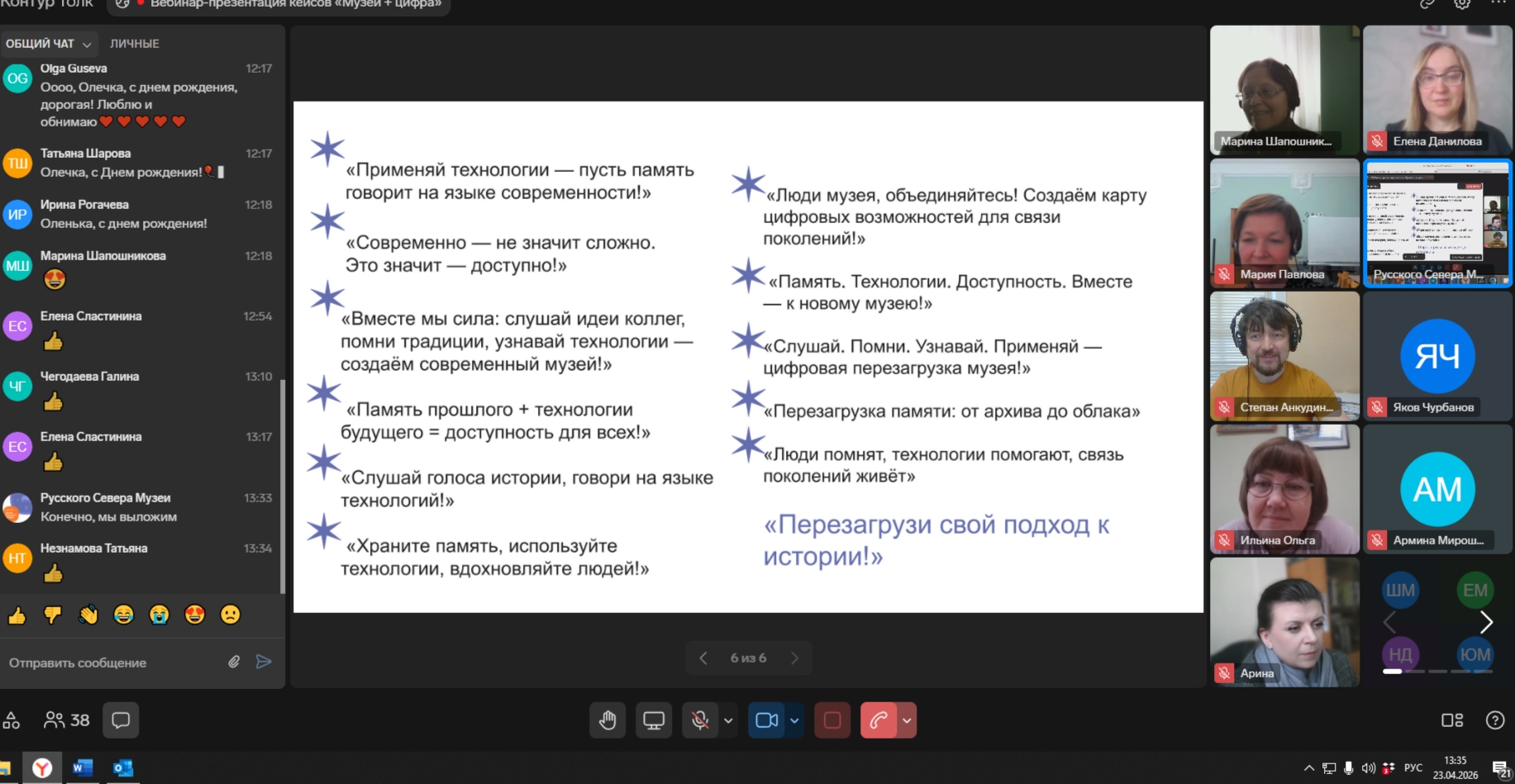Open the participants list showing 38
Image resolution: width=1515 pixels, height=784 pixels.
tap(67, 720)
